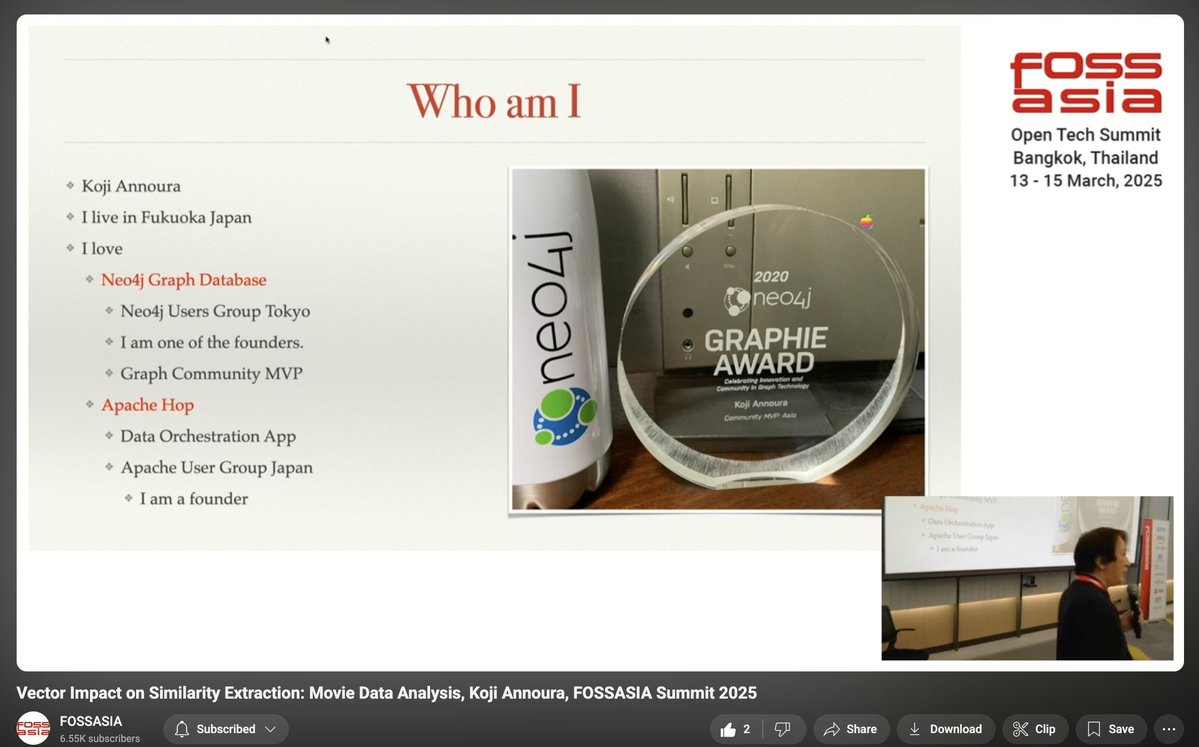1199x747 pixels.
Task: Click 'Apache Hop' red text
Action: pos(148,405)
